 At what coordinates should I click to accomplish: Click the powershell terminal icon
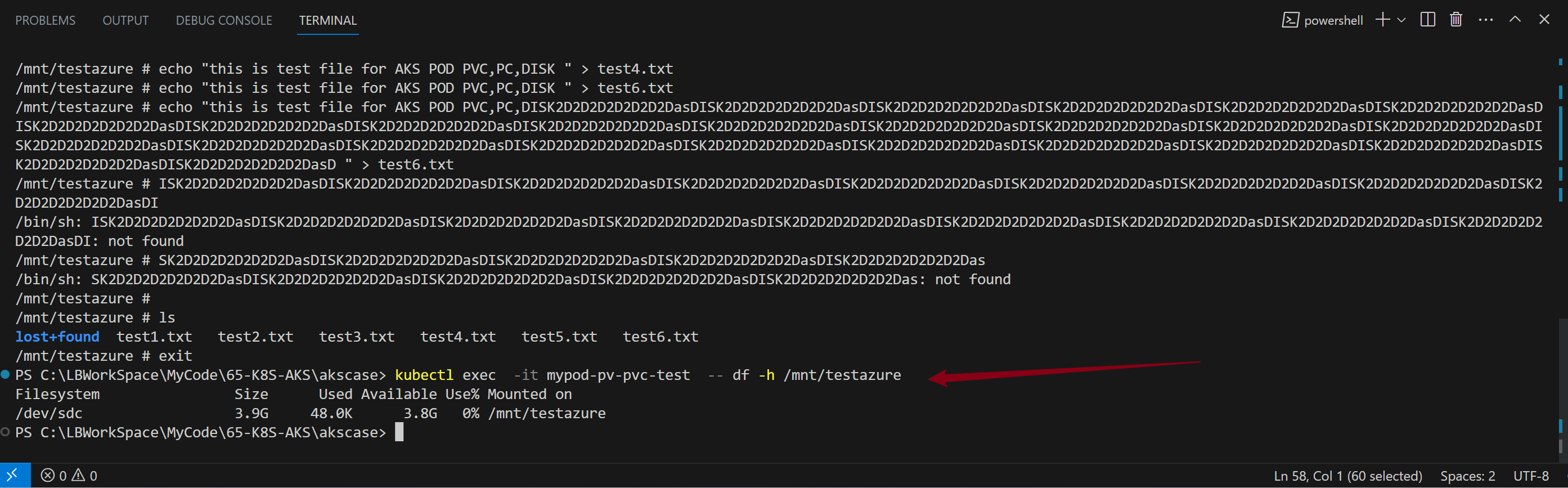coord(1290,20)
